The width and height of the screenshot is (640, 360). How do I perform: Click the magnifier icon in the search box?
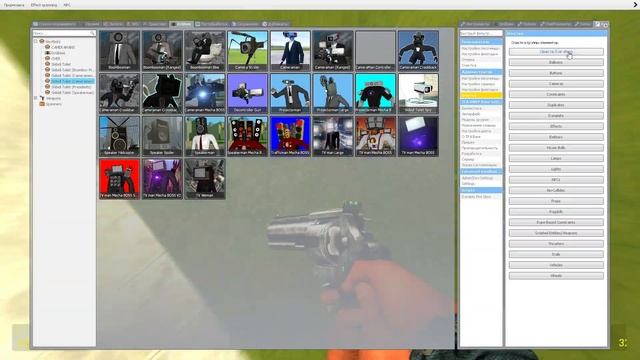point(92,33)
